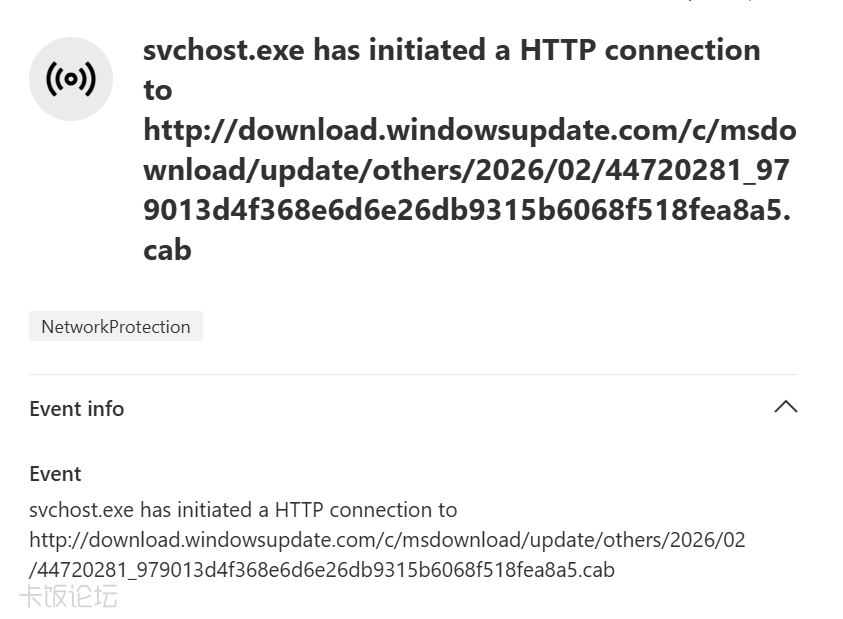Click the word 'cab' ending the heading

[x=167, y=249]
